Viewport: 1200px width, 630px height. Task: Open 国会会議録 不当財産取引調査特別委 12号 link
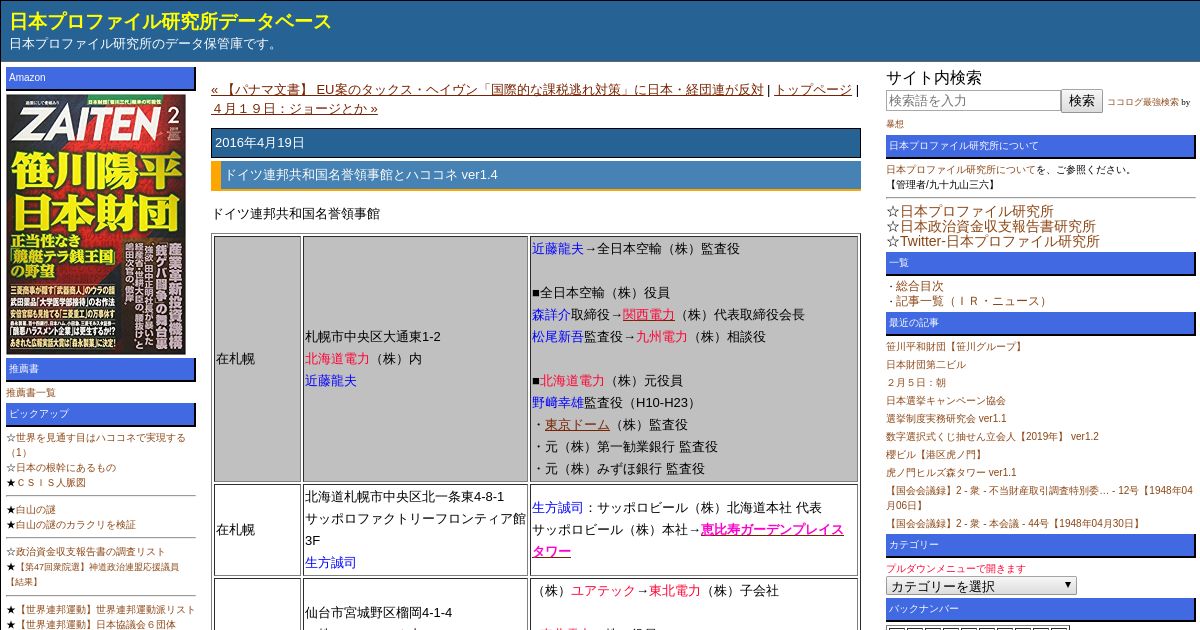[1039, 497]
